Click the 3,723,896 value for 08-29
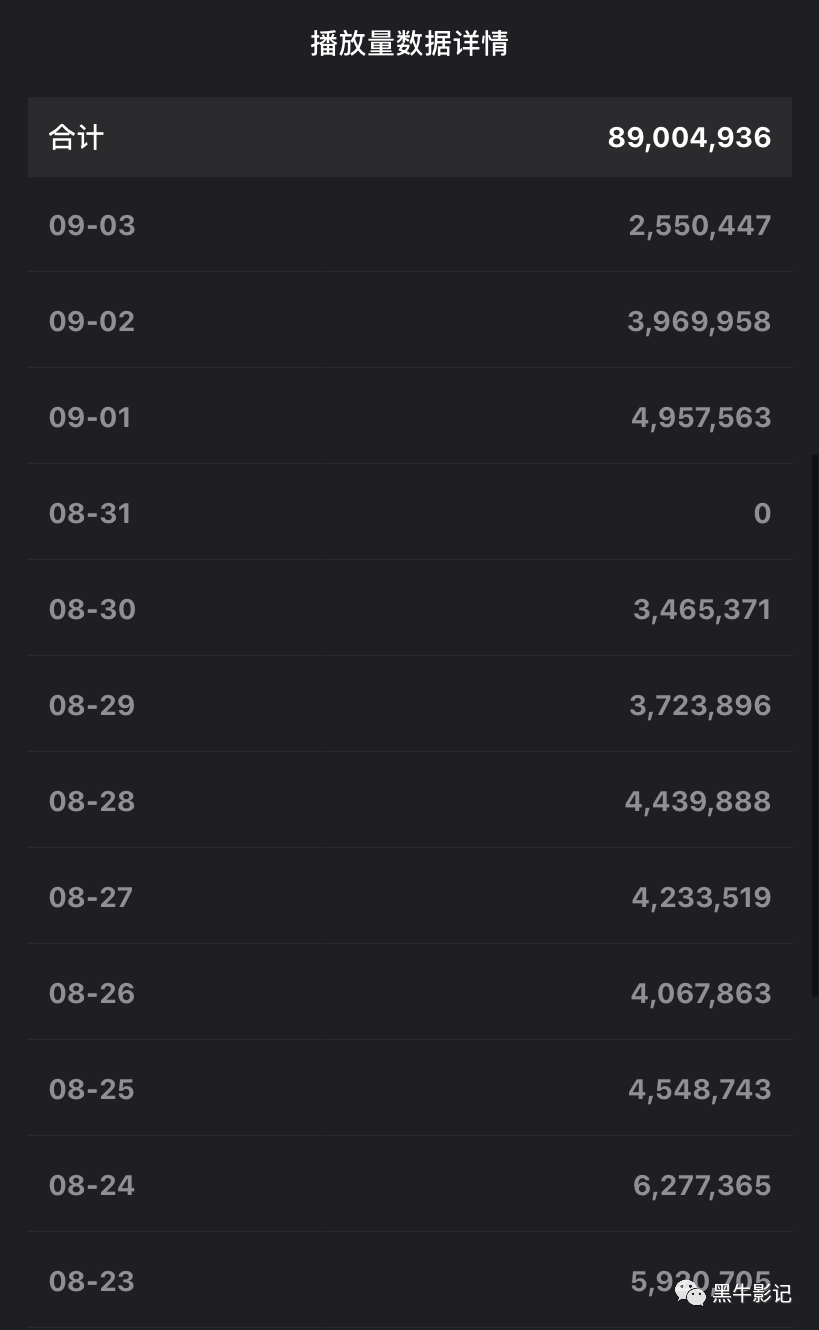The height and width of the screenshot is (1330, 819). click(700, 705)
